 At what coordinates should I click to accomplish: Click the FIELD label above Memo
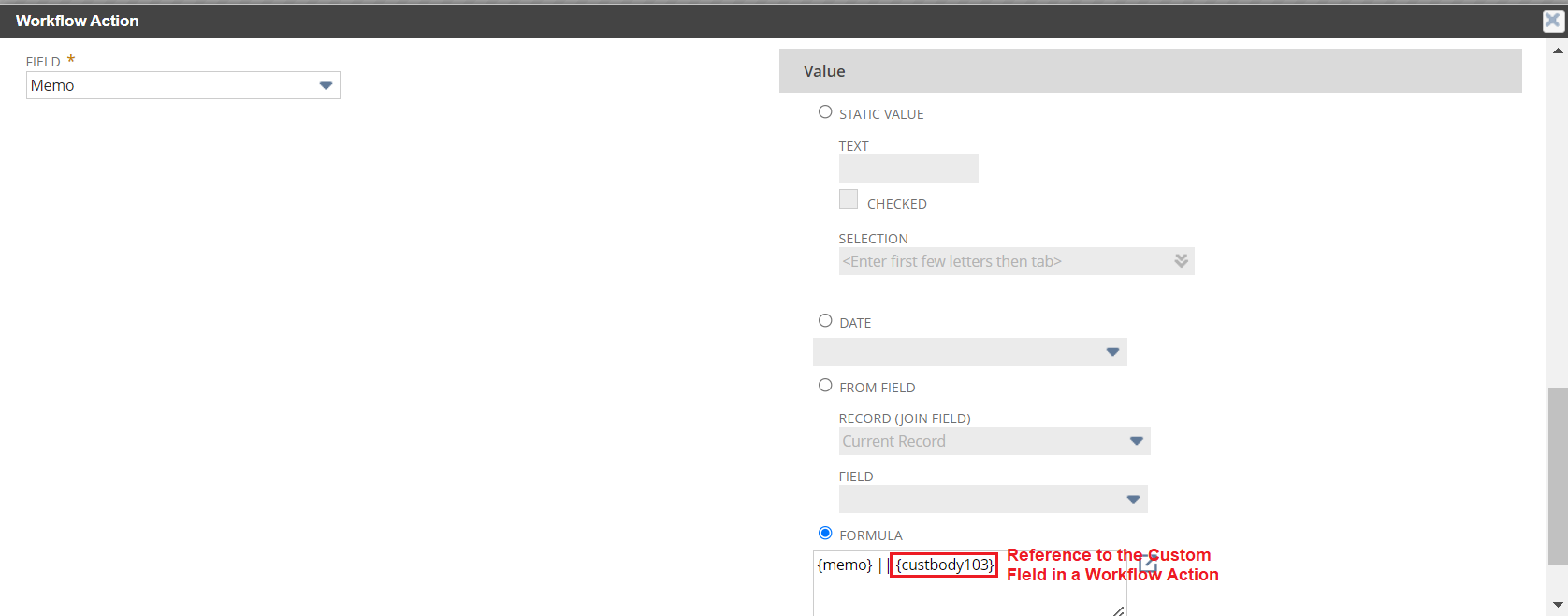point(43,62)
